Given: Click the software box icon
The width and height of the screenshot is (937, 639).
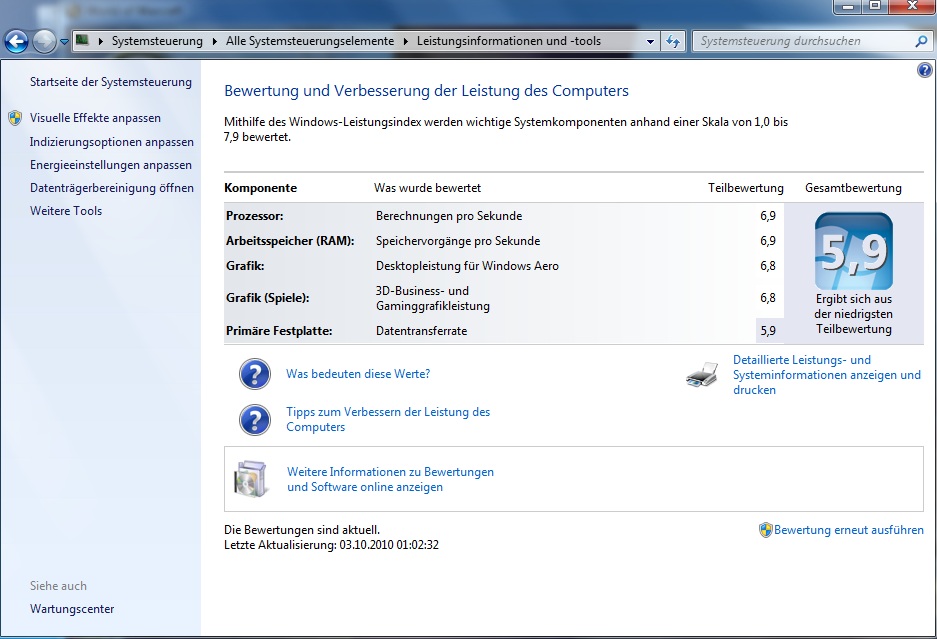Looking at the screenshot, I should point(250,479).
